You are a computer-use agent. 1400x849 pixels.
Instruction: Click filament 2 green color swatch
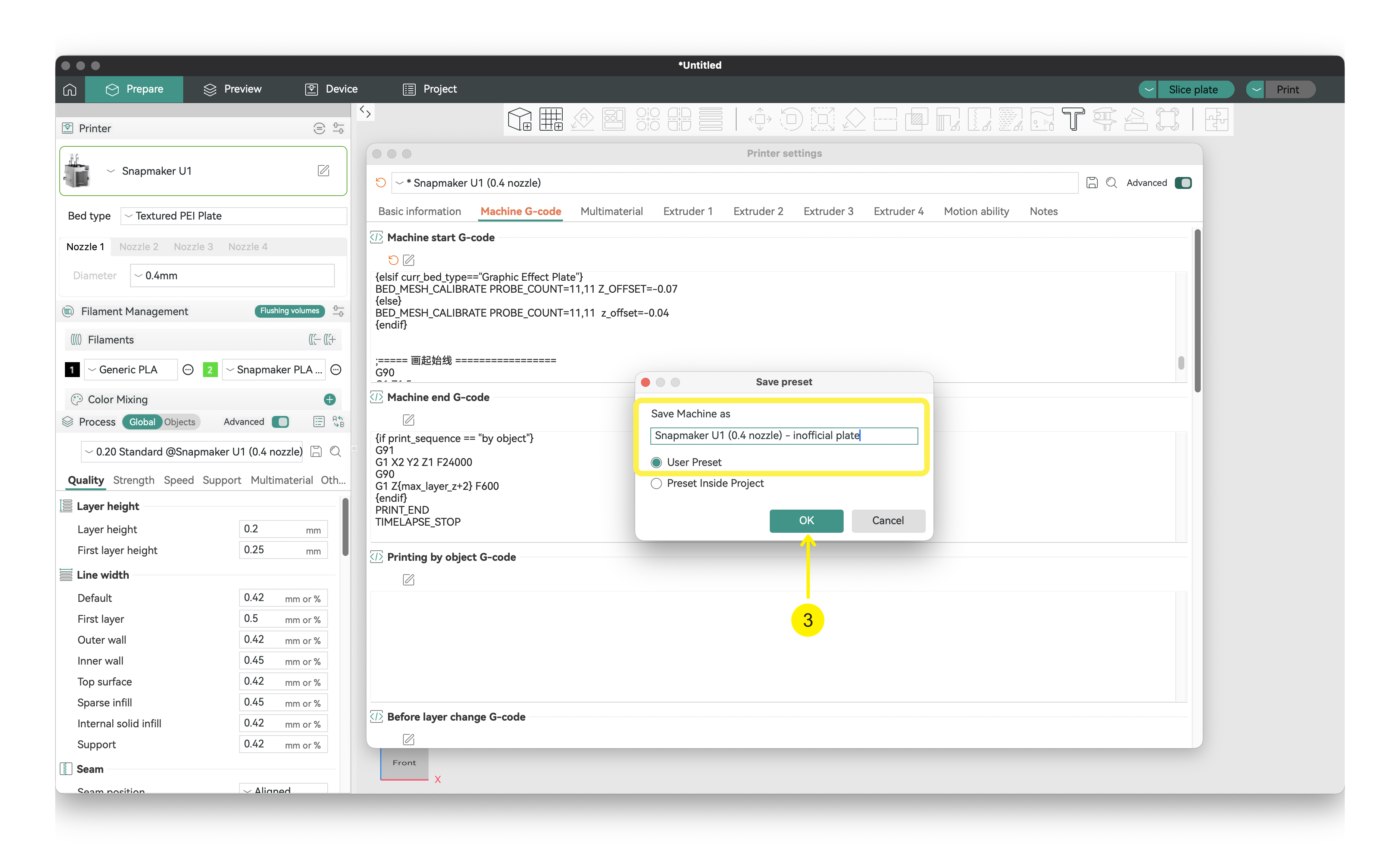210,370
